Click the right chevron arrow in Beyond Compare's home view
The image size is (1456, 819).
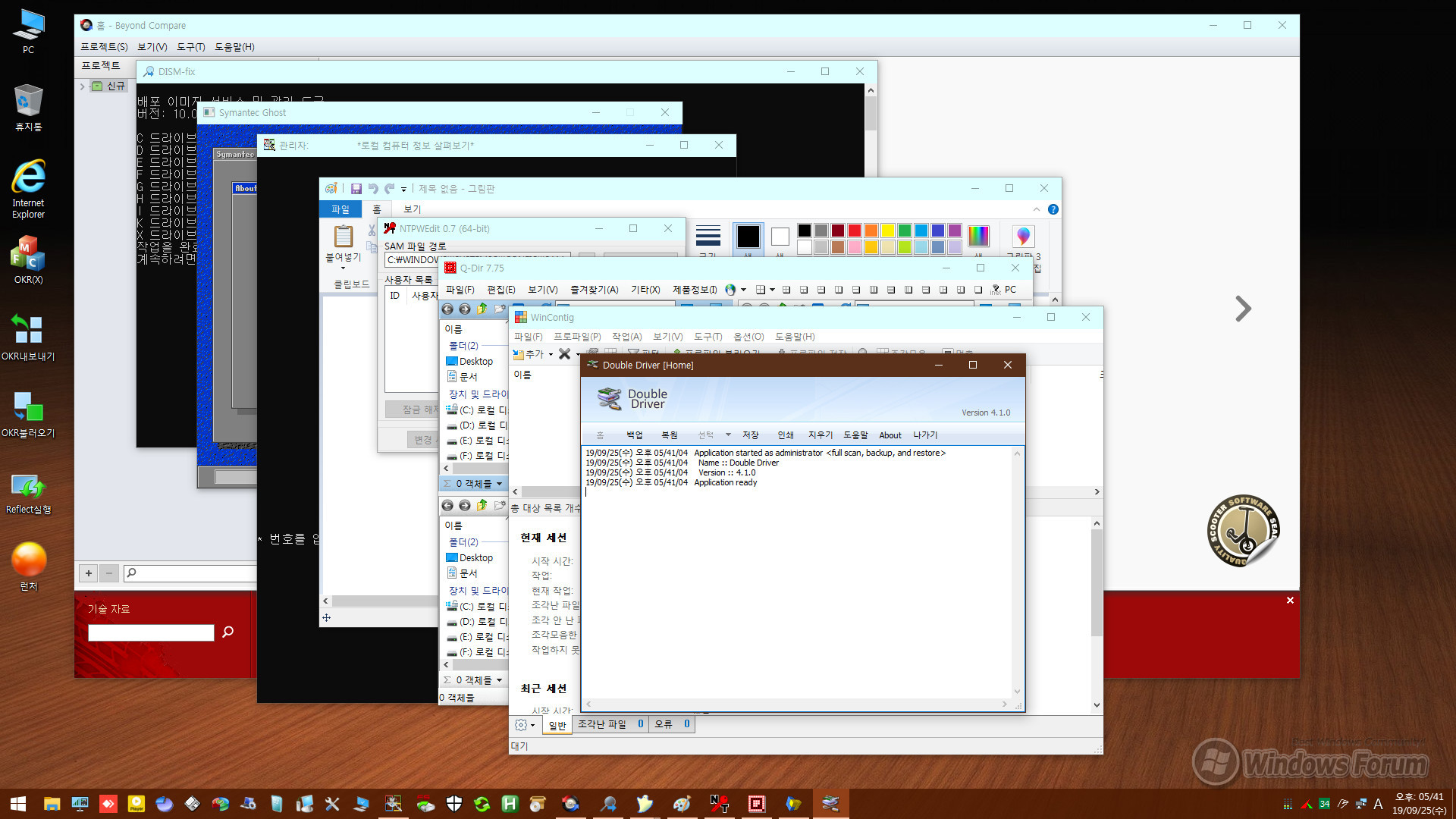(x=1243, y=309)
